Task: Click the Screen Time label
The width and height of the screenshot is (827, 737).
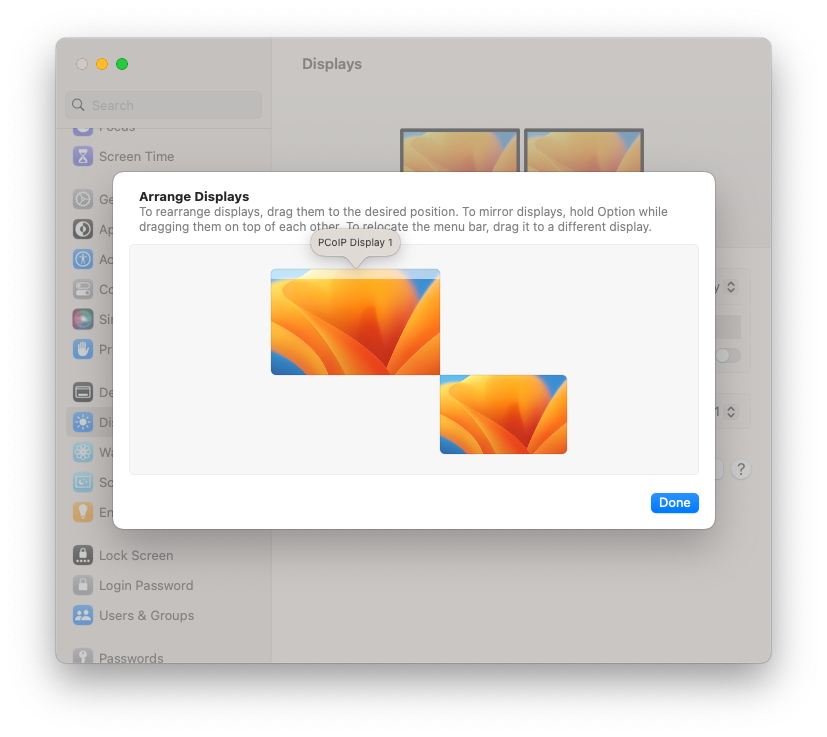Action: (x=136, y=157)
